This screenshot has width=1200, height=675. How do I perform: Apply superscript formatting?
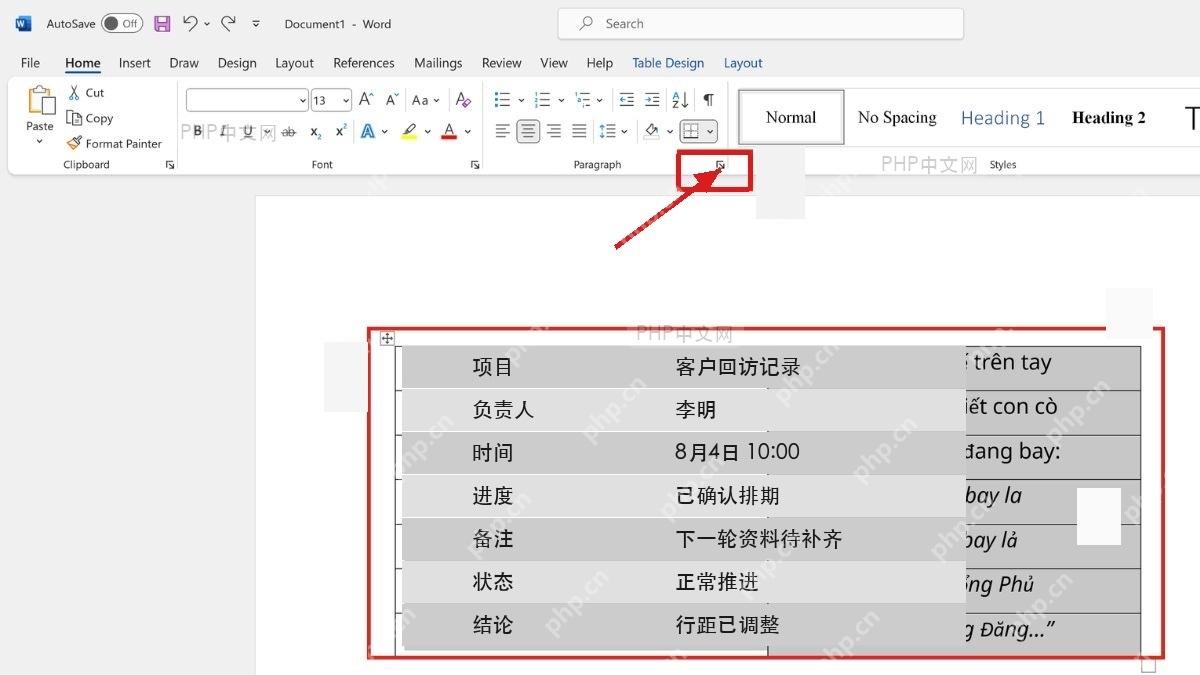point(341,131)
